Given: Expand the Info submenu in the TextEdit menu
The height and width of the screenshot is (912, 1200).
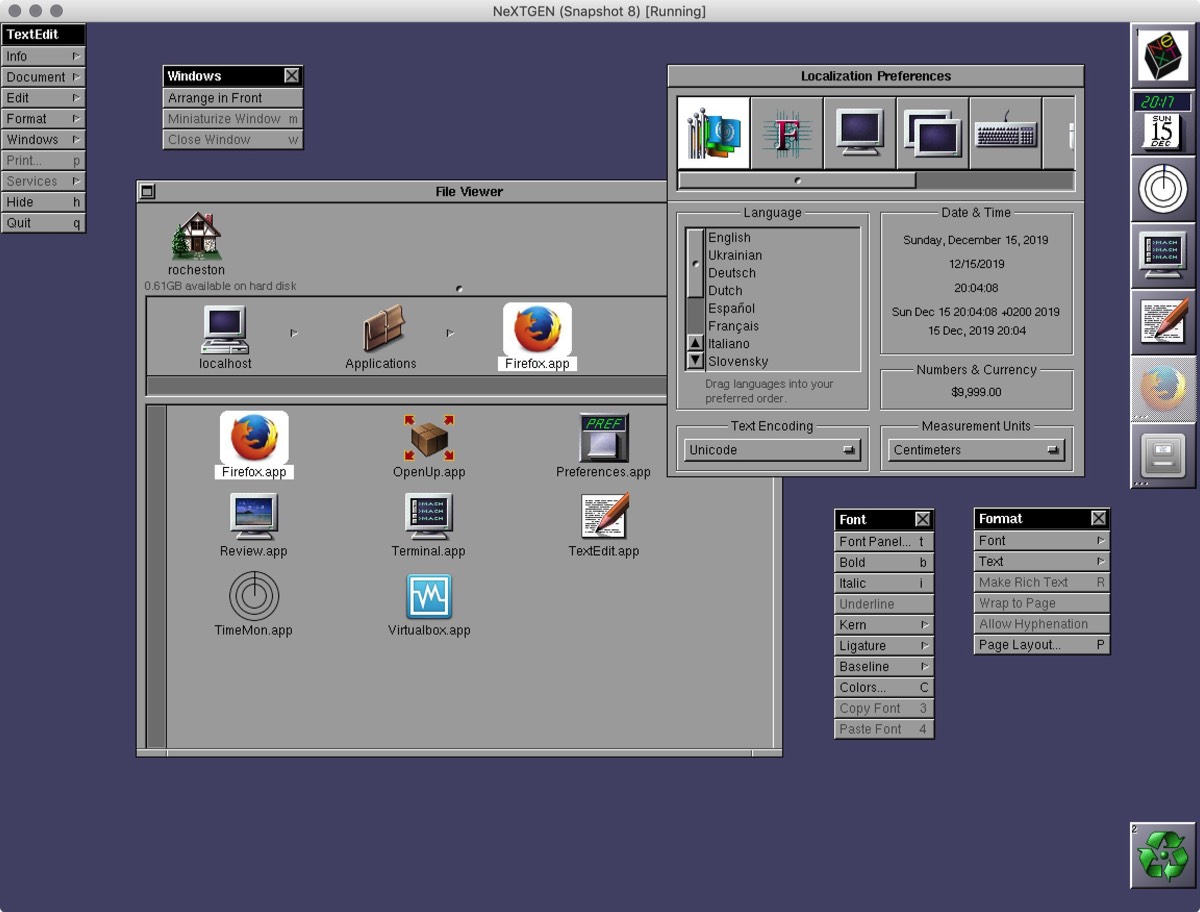Looking at the screenshot, I should 43,56.
